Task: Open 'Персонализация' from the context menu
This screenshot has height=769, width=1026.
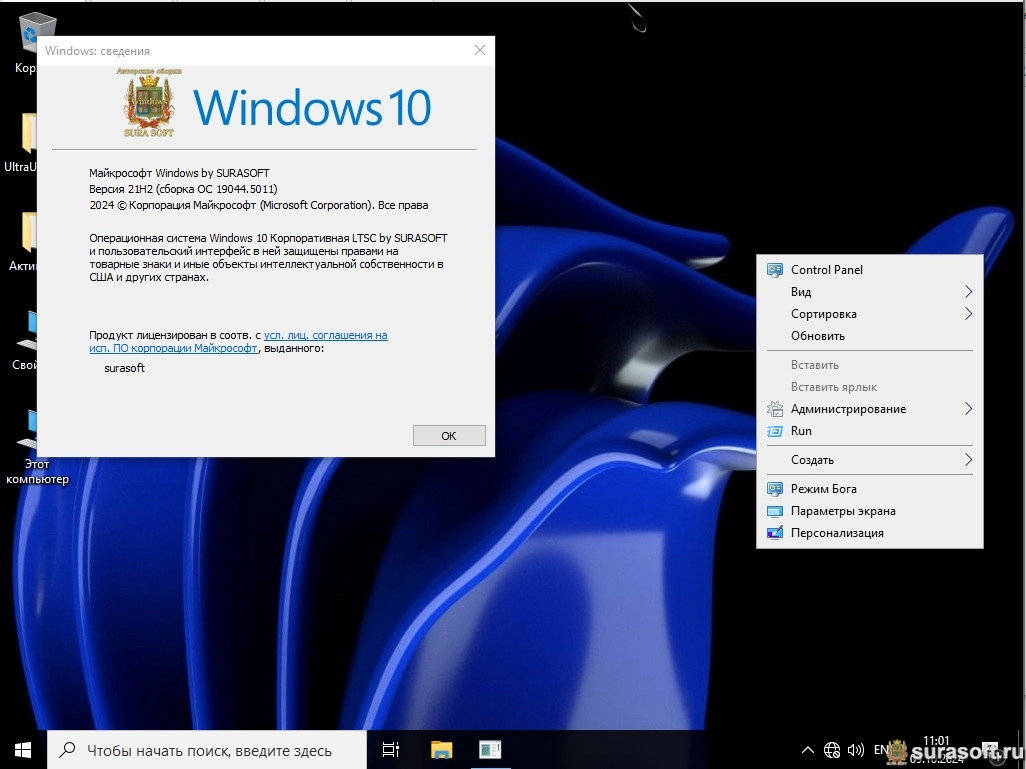Action: (837, 533)
